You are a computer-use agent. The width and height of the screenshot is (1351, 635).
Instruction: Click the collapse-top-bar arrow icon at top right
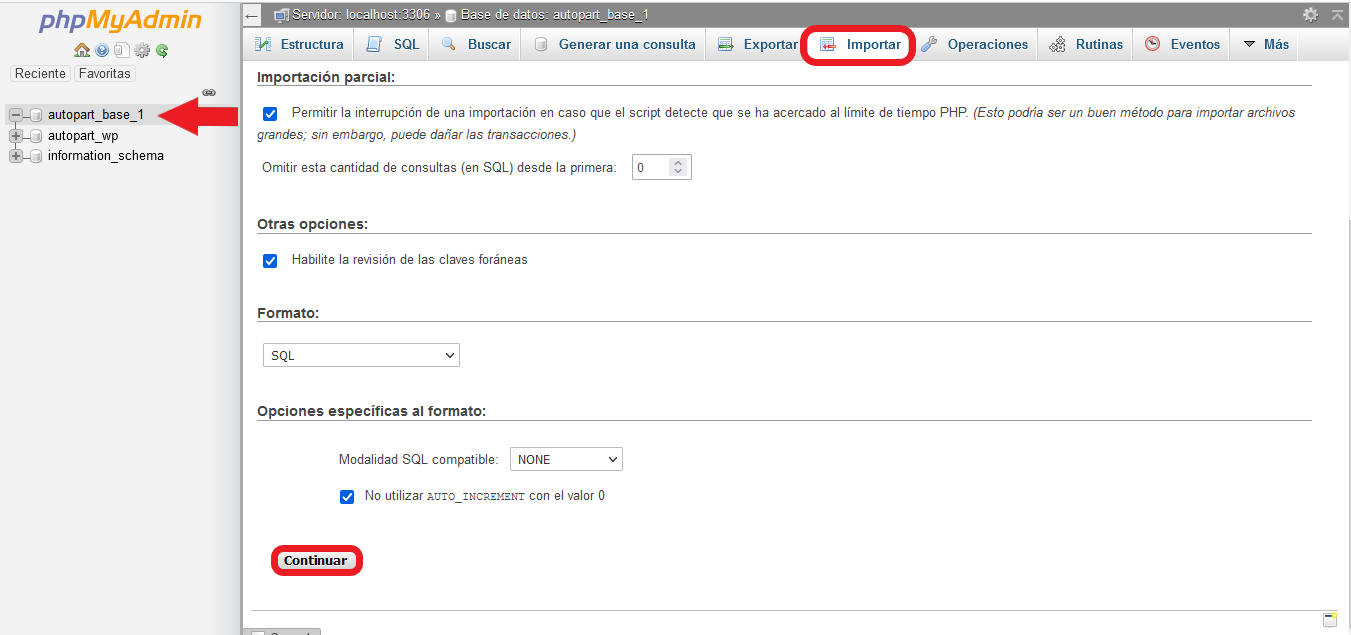tap(1337, 15)
